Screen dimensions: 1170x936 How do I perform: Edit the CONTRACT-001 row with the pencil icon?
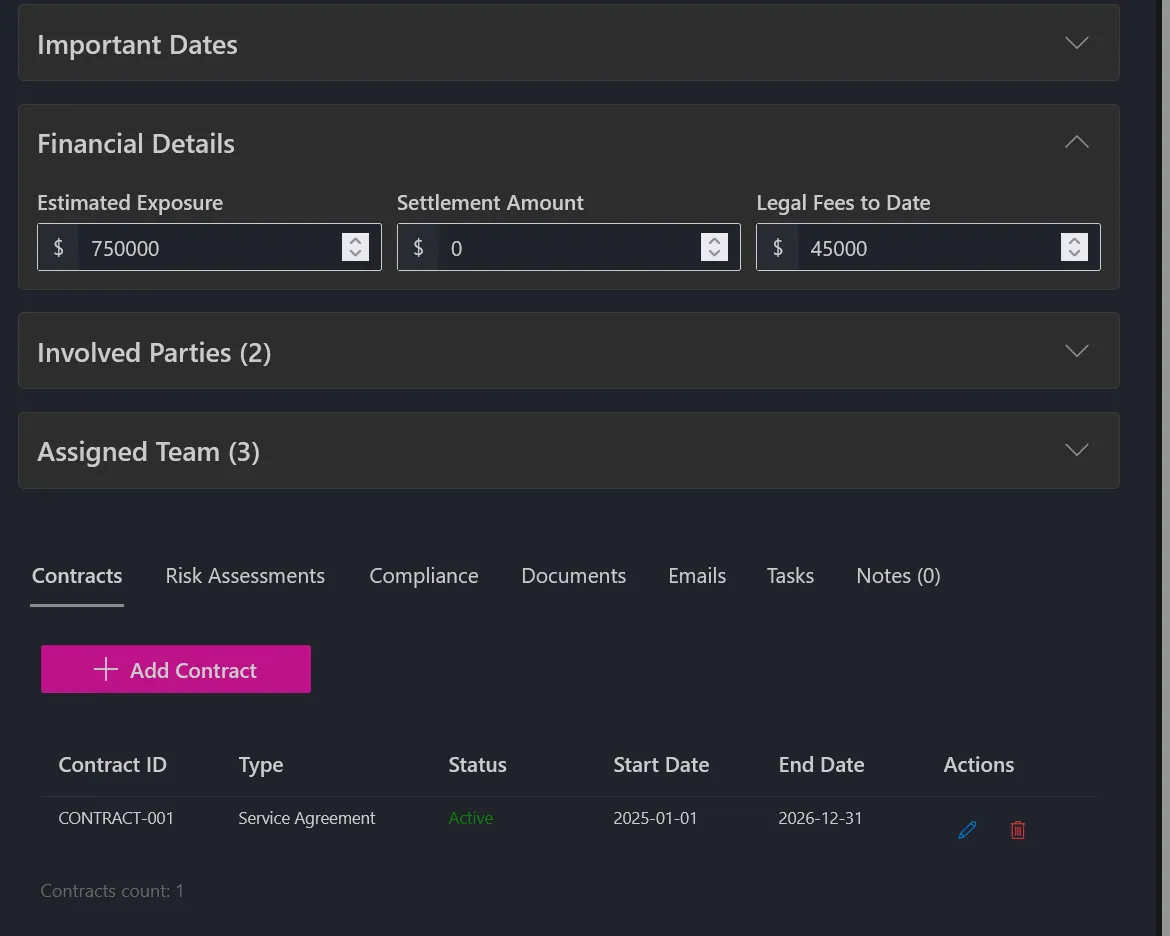[967, 830]
